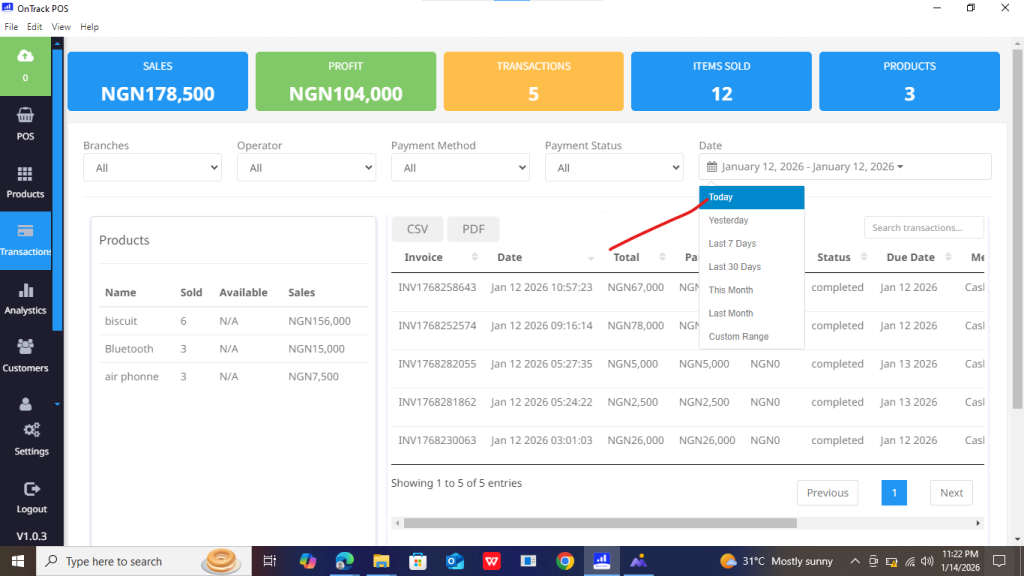This screenshot has height=576, width=1024.
Task: Expand the Operator dropdown
Action: pos(306,168)
